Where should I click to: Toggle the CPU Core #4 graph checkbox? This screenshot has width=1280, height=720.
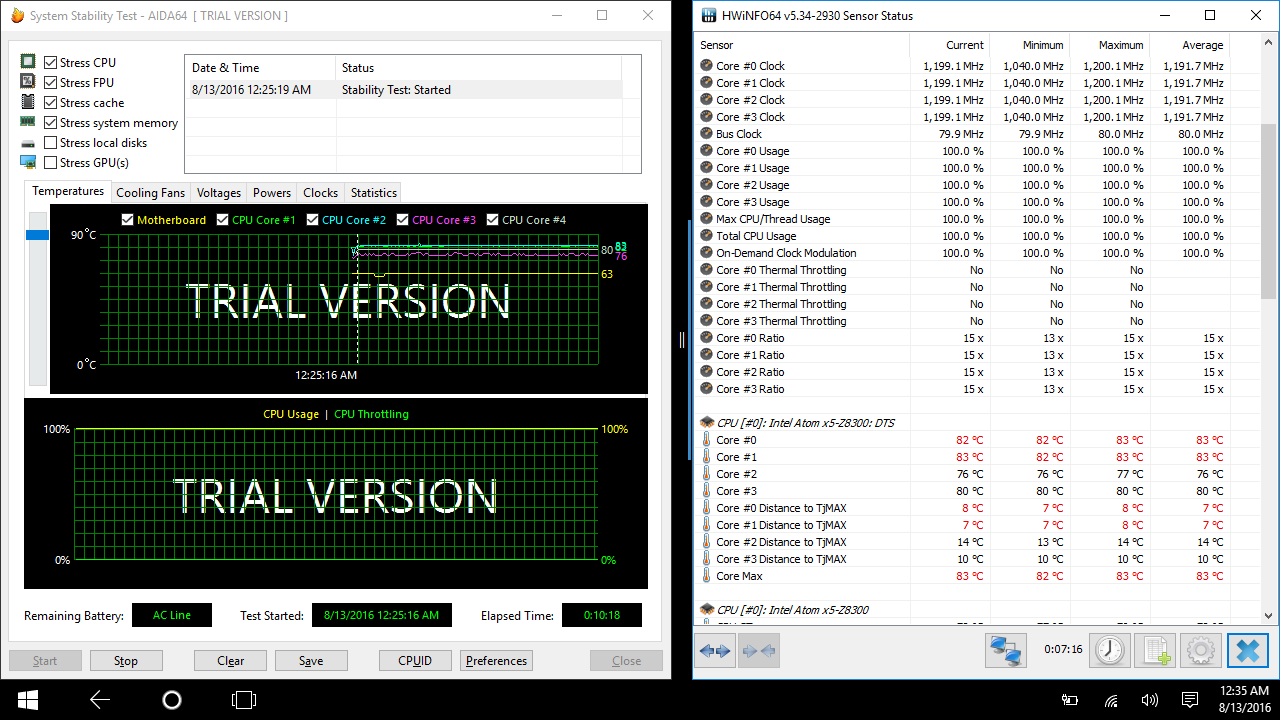(493, 220)
